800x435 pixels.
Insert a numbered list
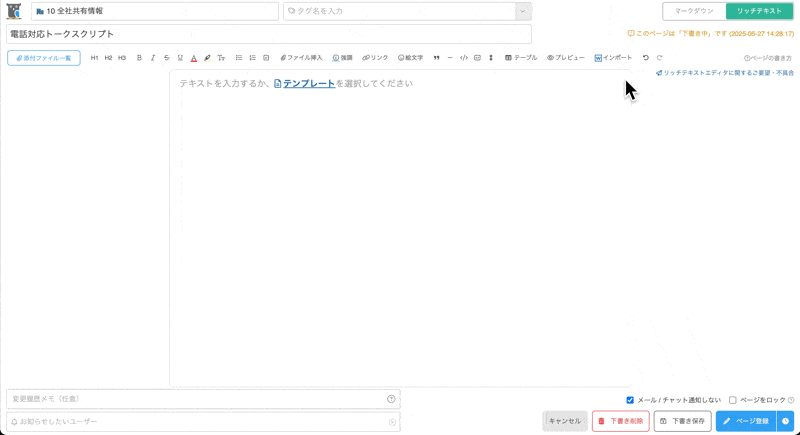[x=252, y=58]
